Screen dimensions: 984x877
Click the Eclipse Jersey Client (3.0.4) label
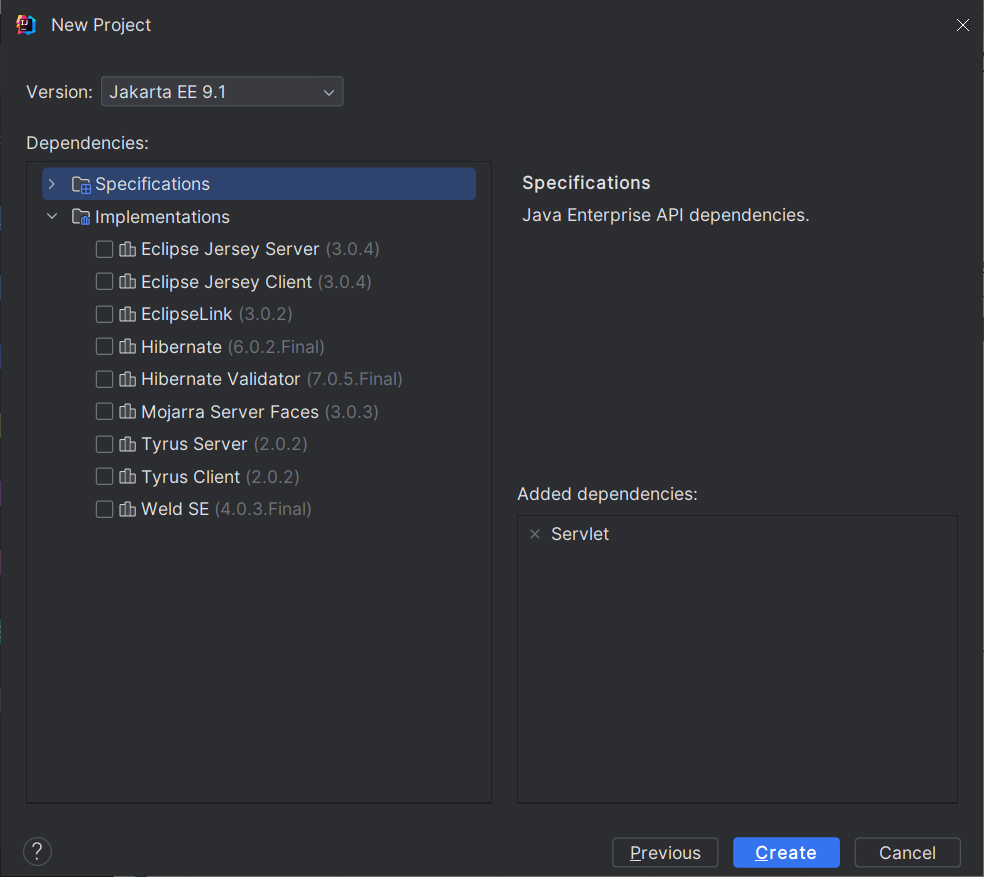[x=256, y=282]
